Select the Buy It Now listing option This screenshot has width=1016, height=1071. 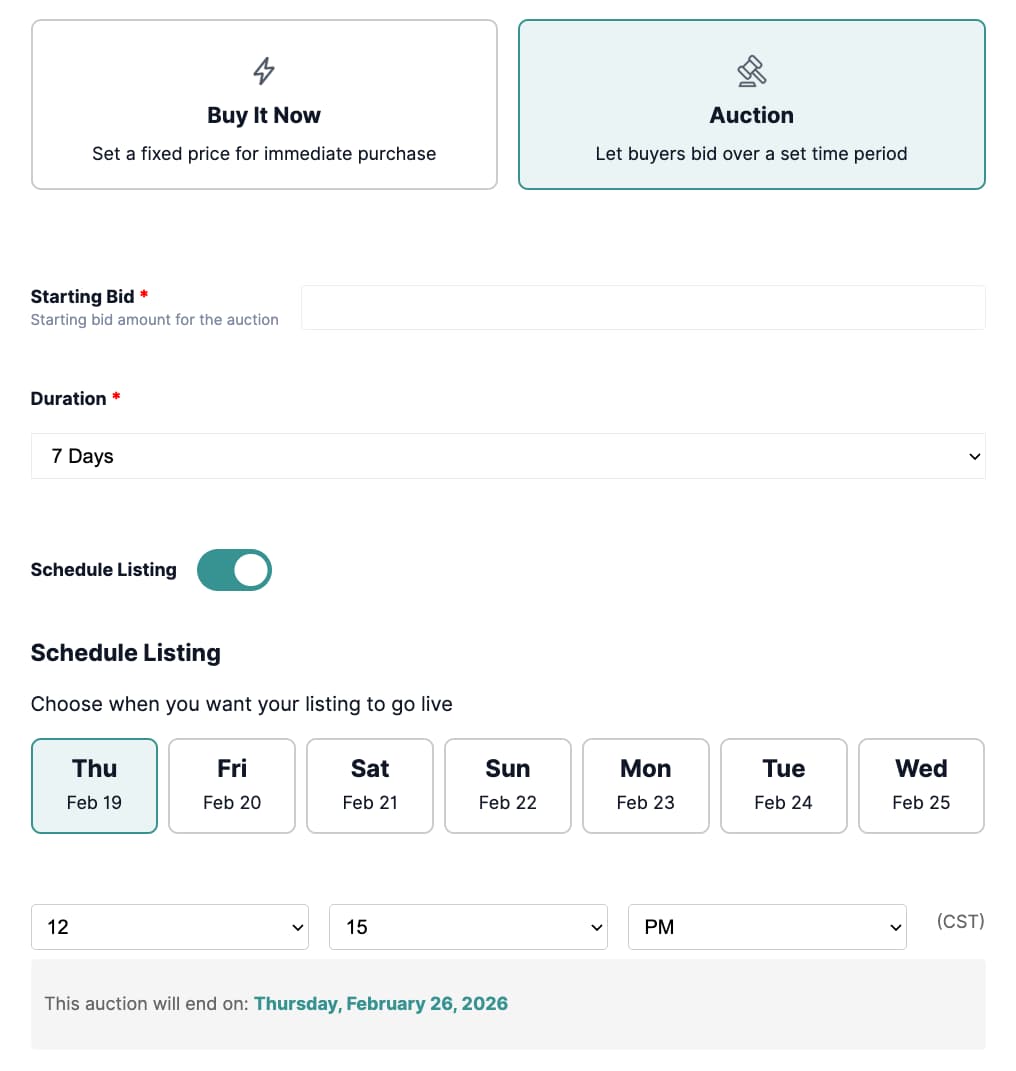pyautogui.click(x=263, y=104)
